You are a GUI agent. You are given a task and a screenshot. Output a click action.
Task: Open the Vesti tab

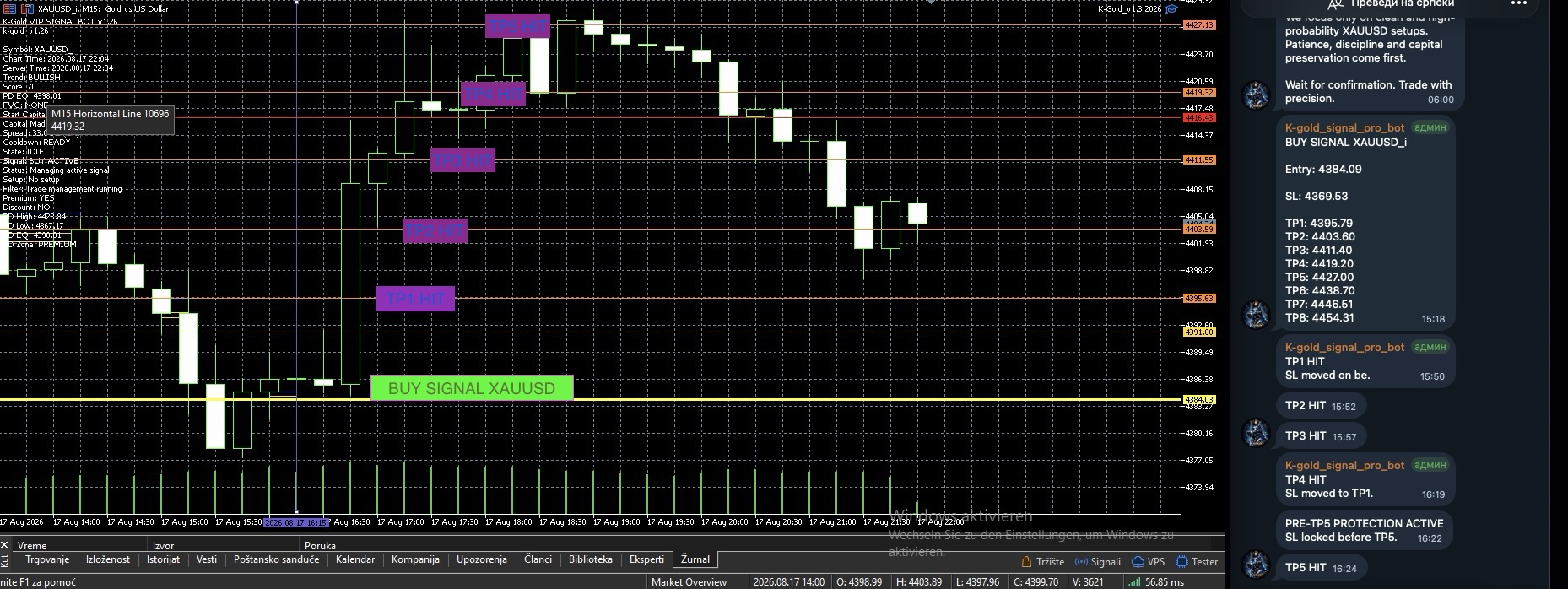(x=207, y=559)
